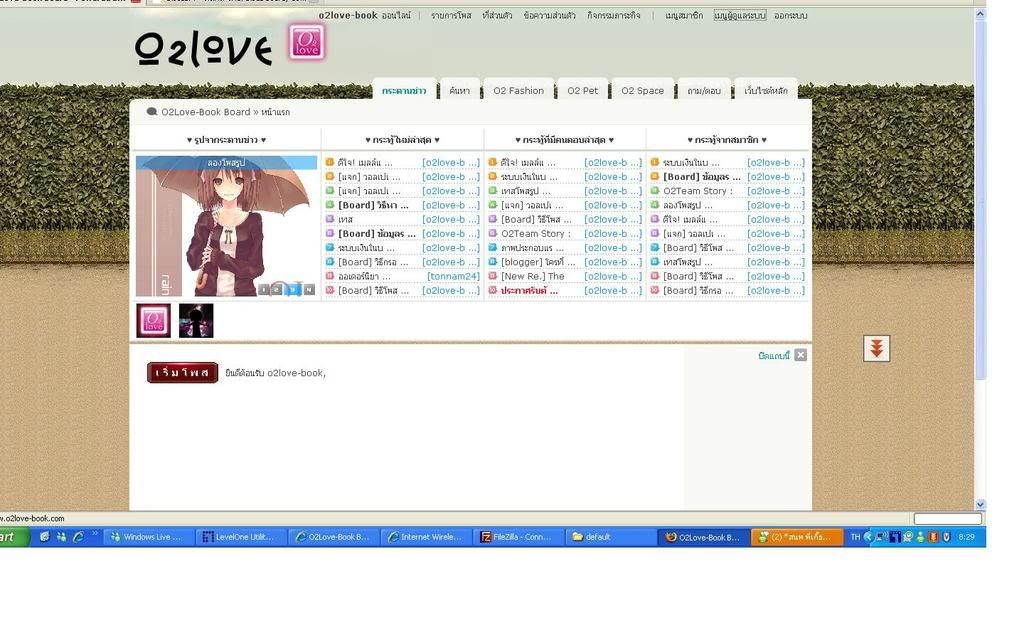Open 'O2Team Story :' in the กระทู้จากสมาชิก column
The height and width of the screenshot is (640, 1024).
pyautogui.click(x=698, y=191)
